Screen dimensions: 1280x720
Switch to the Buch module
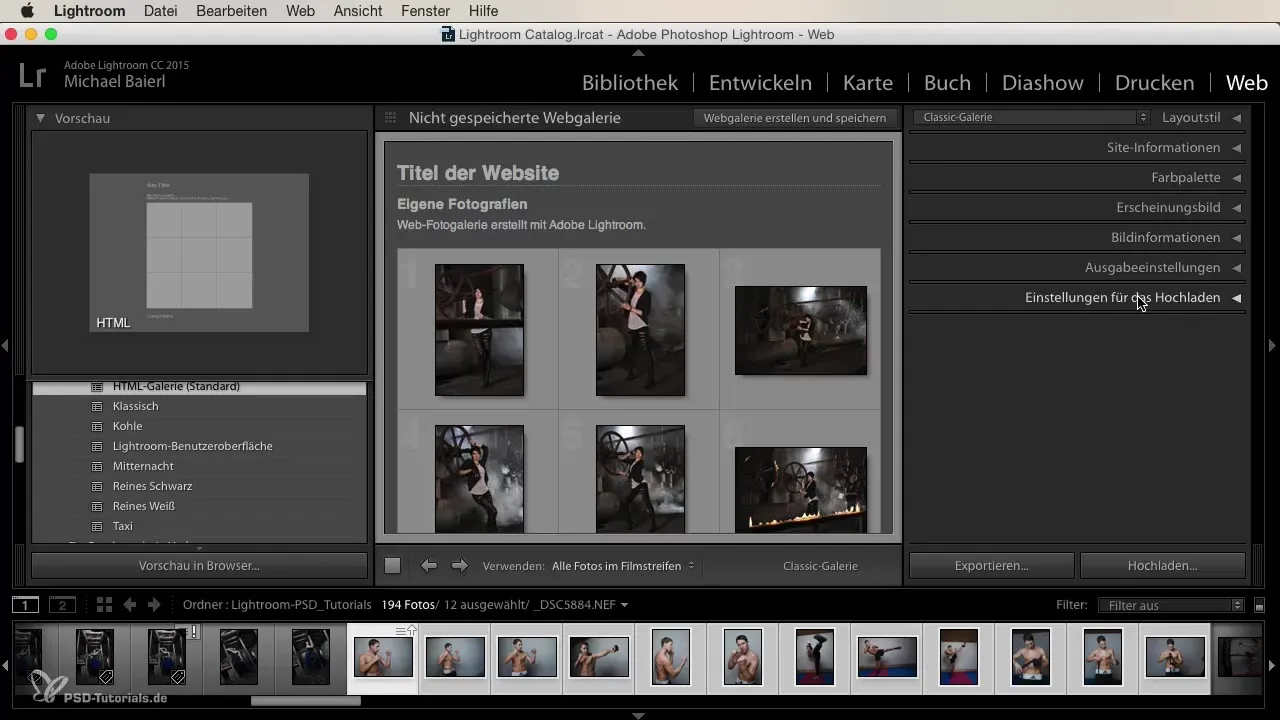947,82
